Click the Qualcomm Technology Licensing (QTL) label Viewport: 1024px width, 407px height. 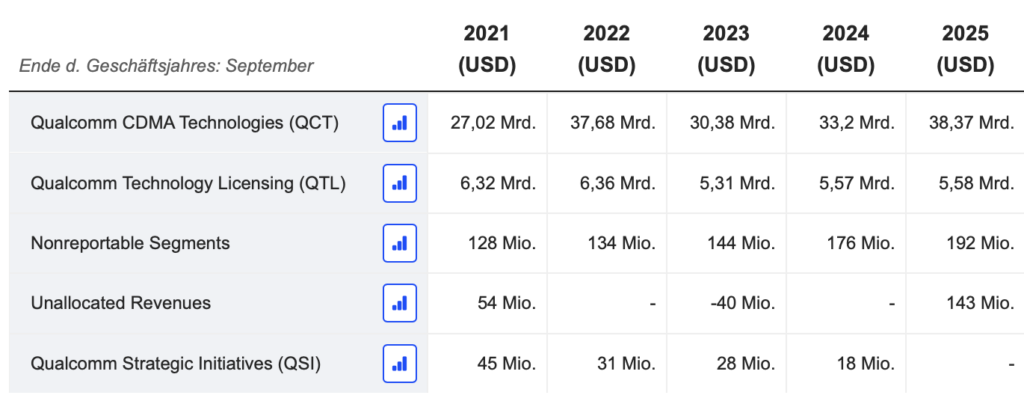pyautogui.click(x=188, y=184)
